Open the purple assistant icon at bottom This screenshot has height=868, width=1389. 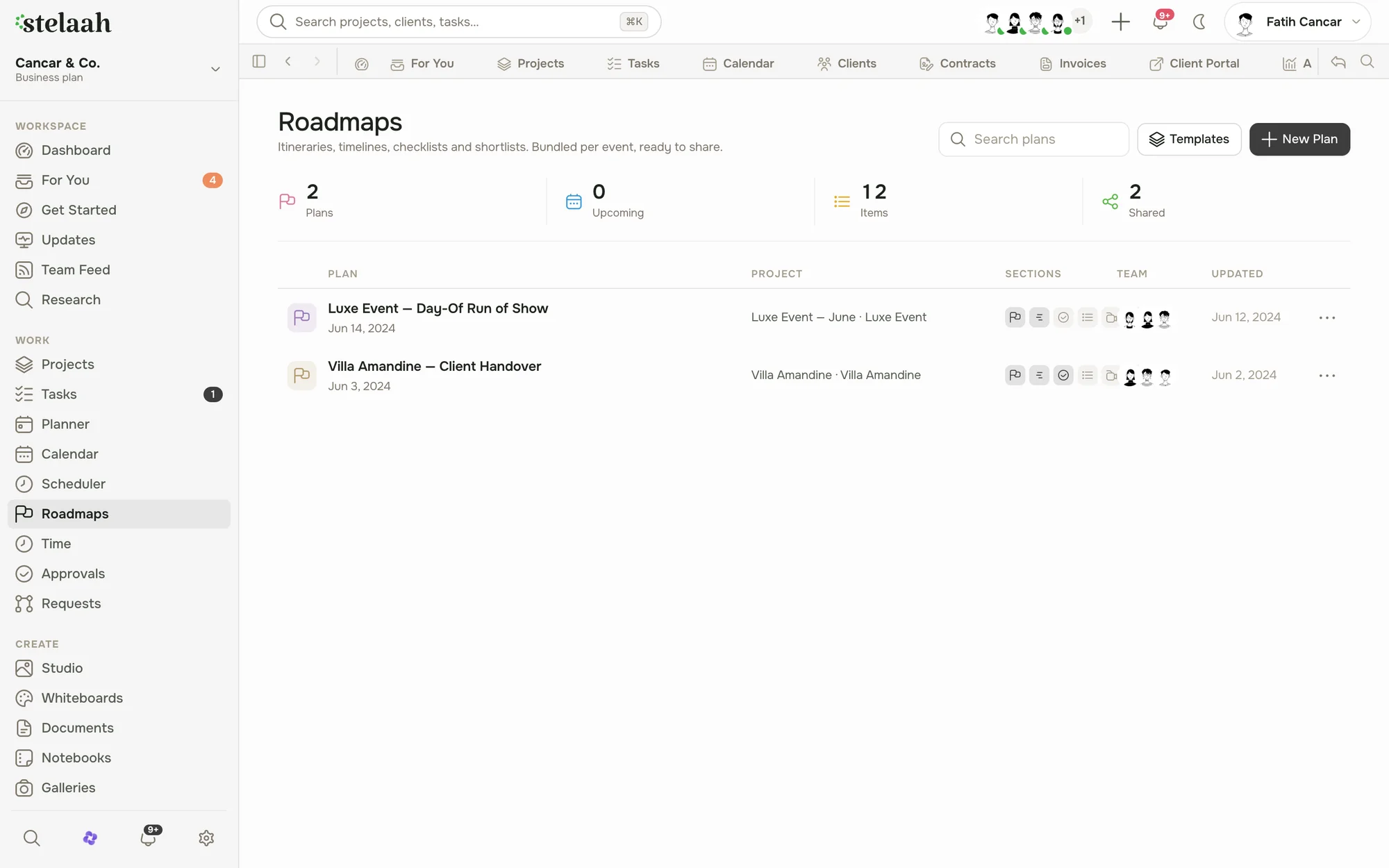point(90,838)
